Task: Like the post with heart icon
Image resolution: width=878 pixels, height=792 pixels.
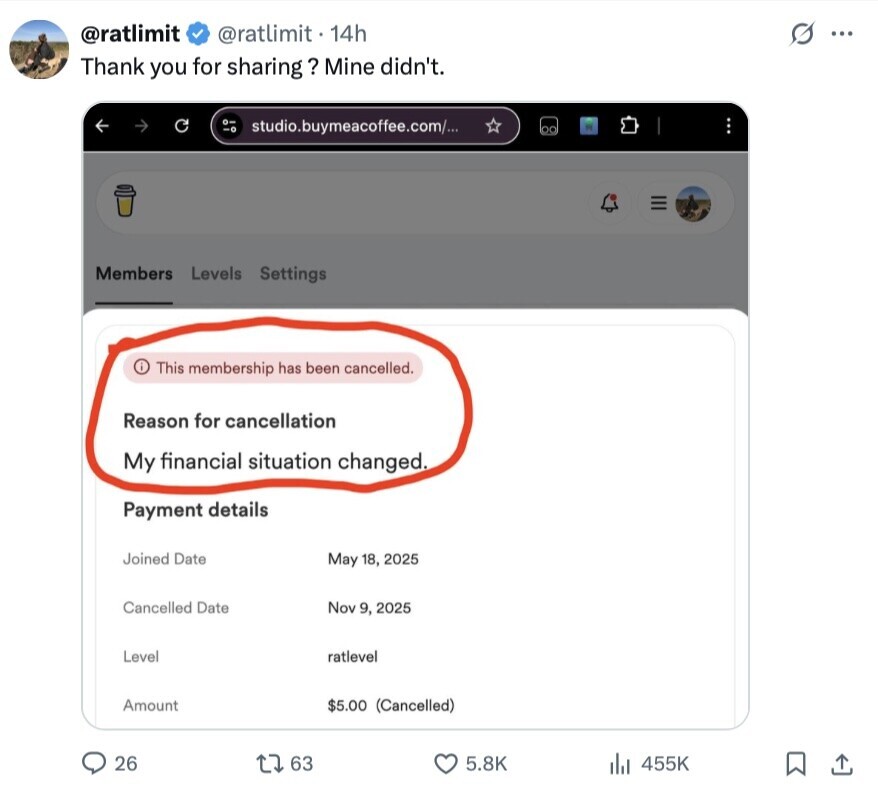Action: [446, 763]
